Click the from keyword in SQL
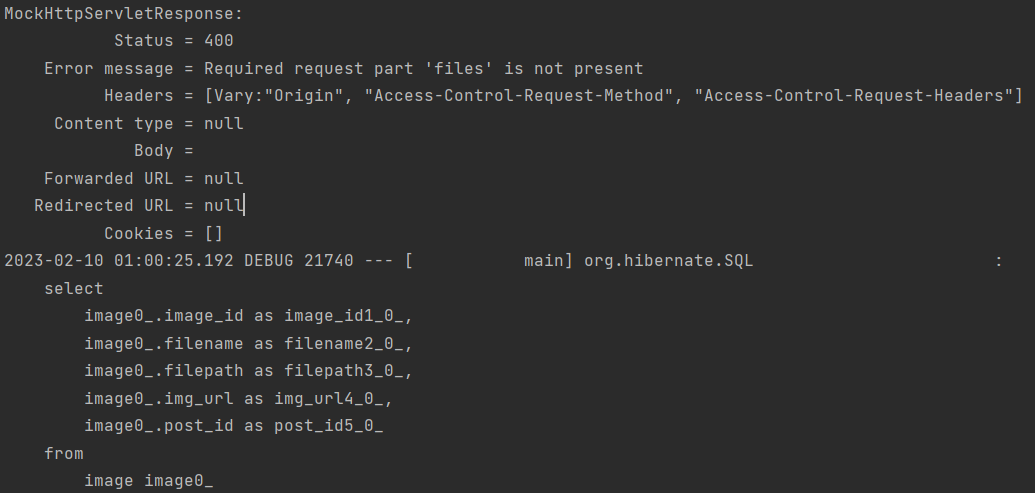The width and height of the screenshot is (1035, 493). coord(64,453)
